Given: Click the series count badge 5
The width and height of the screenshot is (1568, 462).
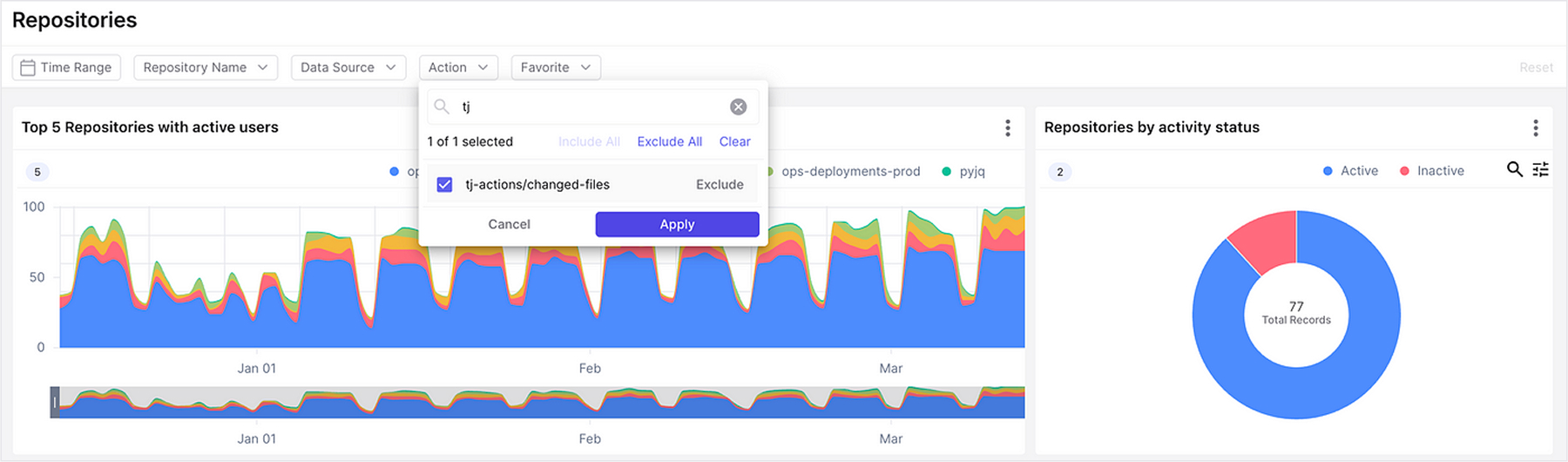Looking at the screenshot, I should coord(37,172).
